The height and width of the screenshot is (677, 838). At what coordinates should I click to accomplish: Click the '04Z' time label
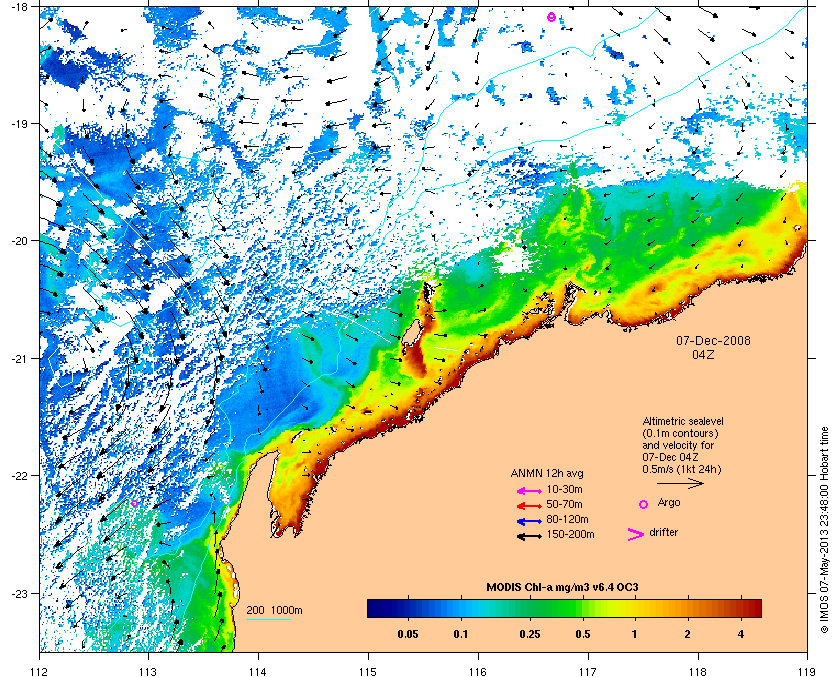point(703,355)
